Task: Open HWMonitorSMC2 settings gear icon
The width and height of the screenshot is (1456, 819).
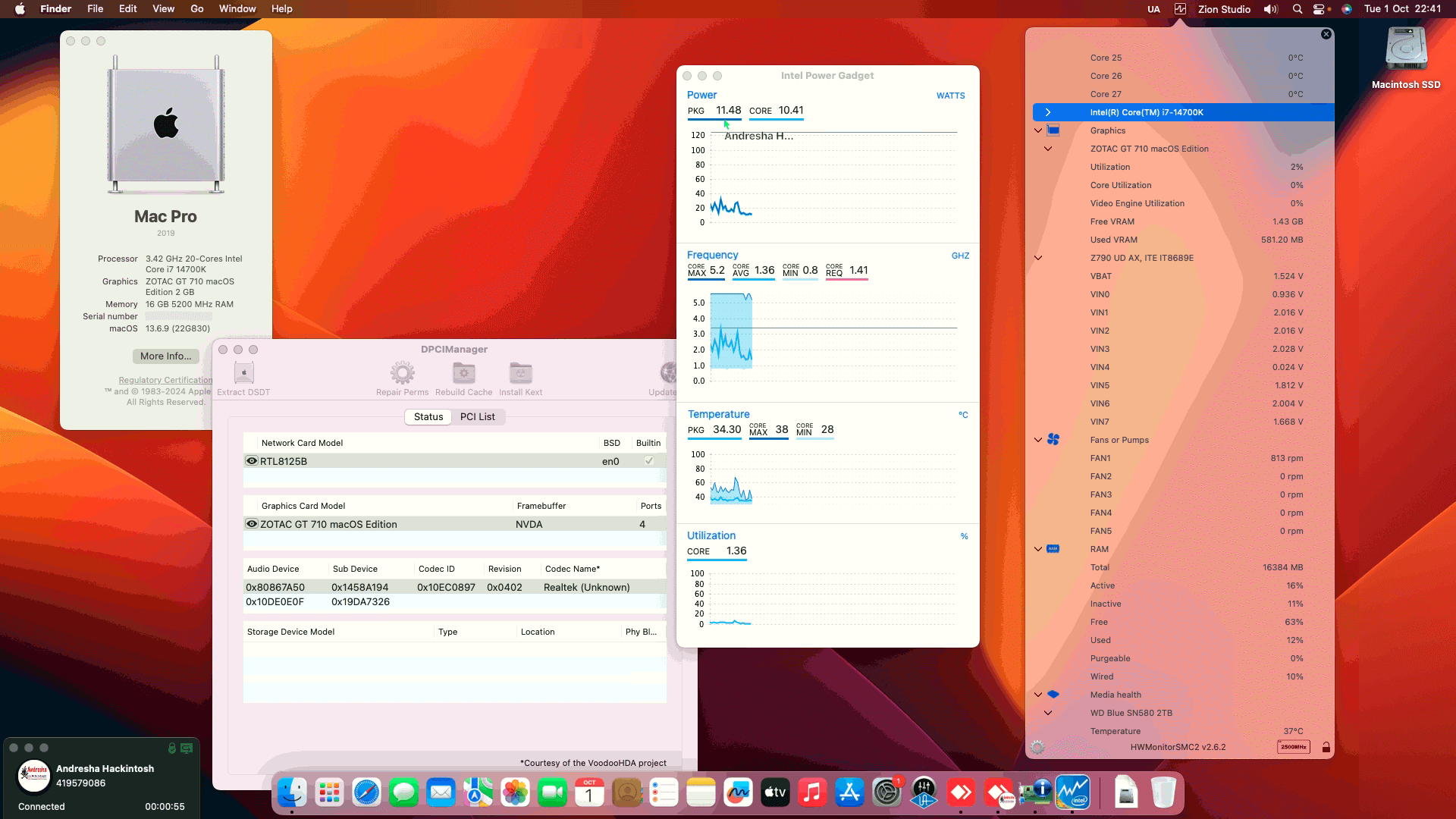Action: [x=1037, y=747]
